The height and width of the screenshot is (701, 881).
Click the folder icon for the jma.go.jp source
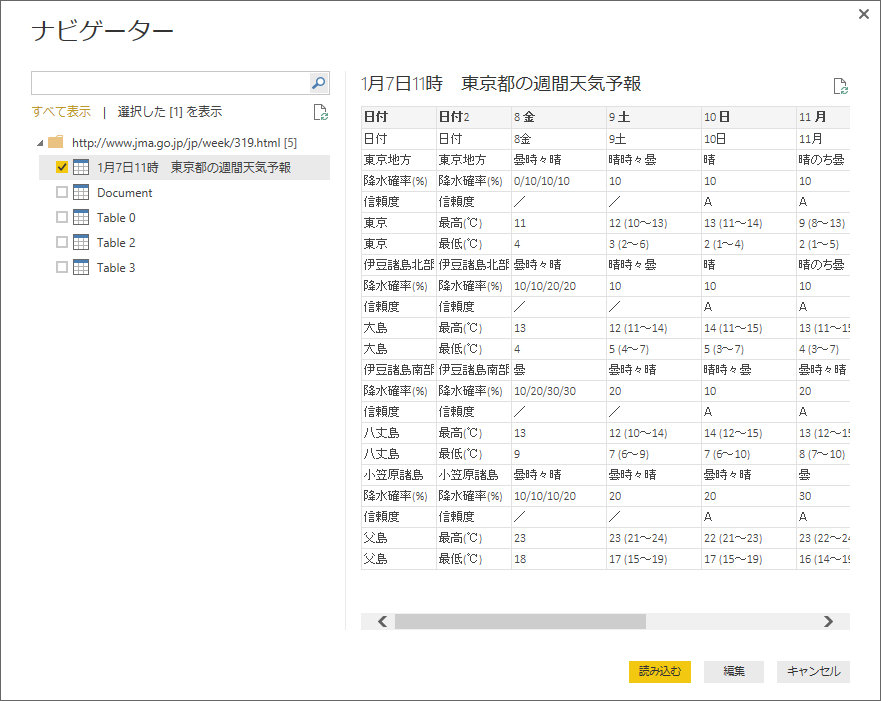point(56,142)
